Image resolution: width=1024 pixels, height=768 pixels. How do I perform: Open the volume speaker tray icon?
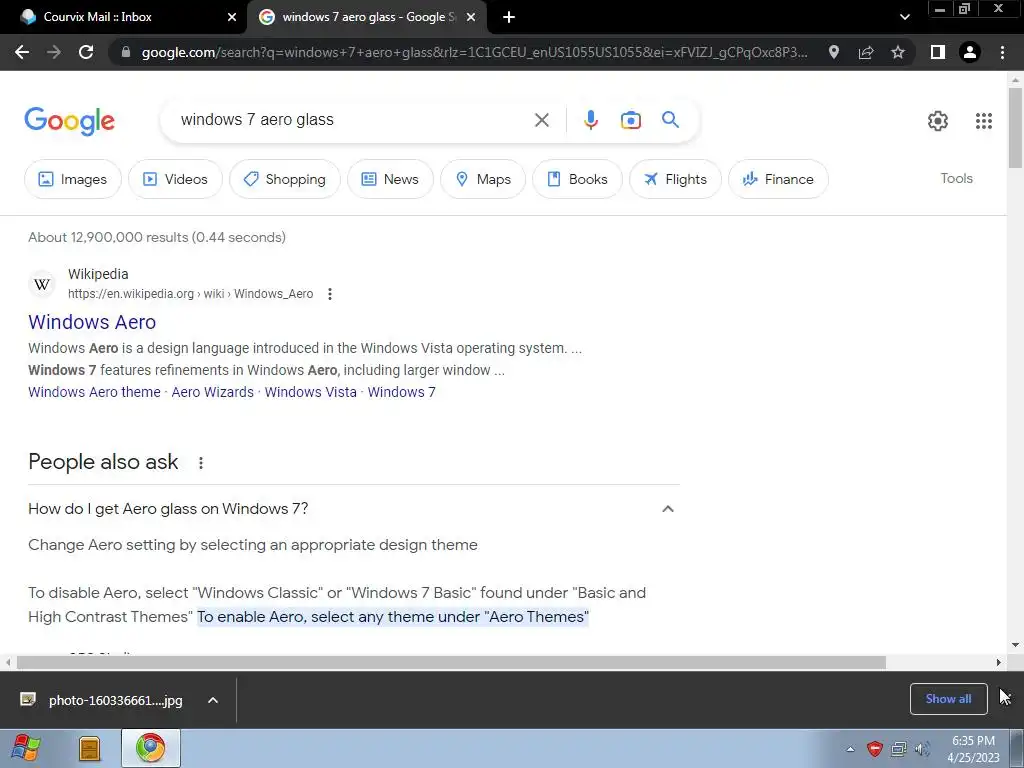[922, 749]
